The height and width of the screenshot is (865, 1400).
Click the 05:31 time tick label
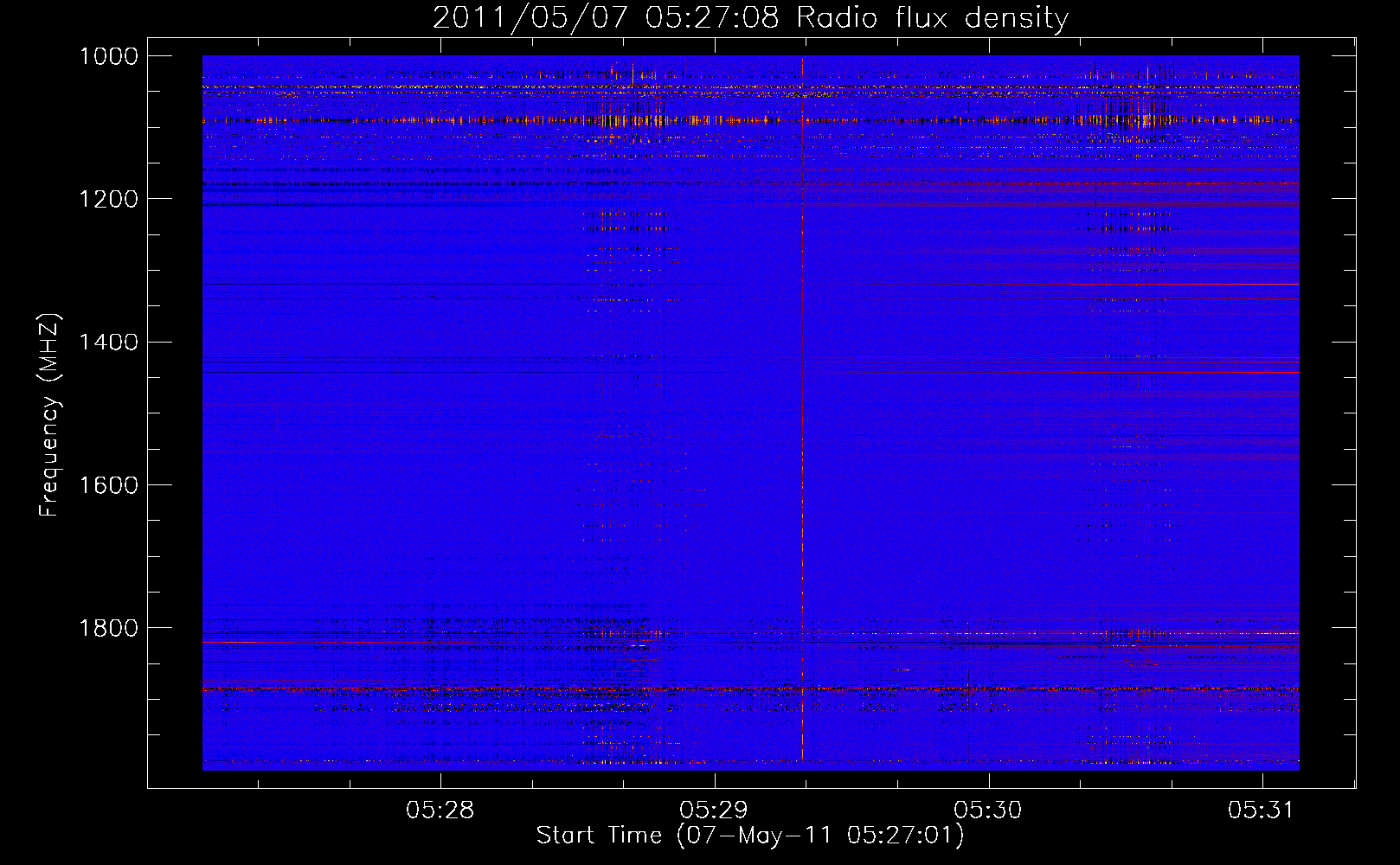(x=1262, y=811)
